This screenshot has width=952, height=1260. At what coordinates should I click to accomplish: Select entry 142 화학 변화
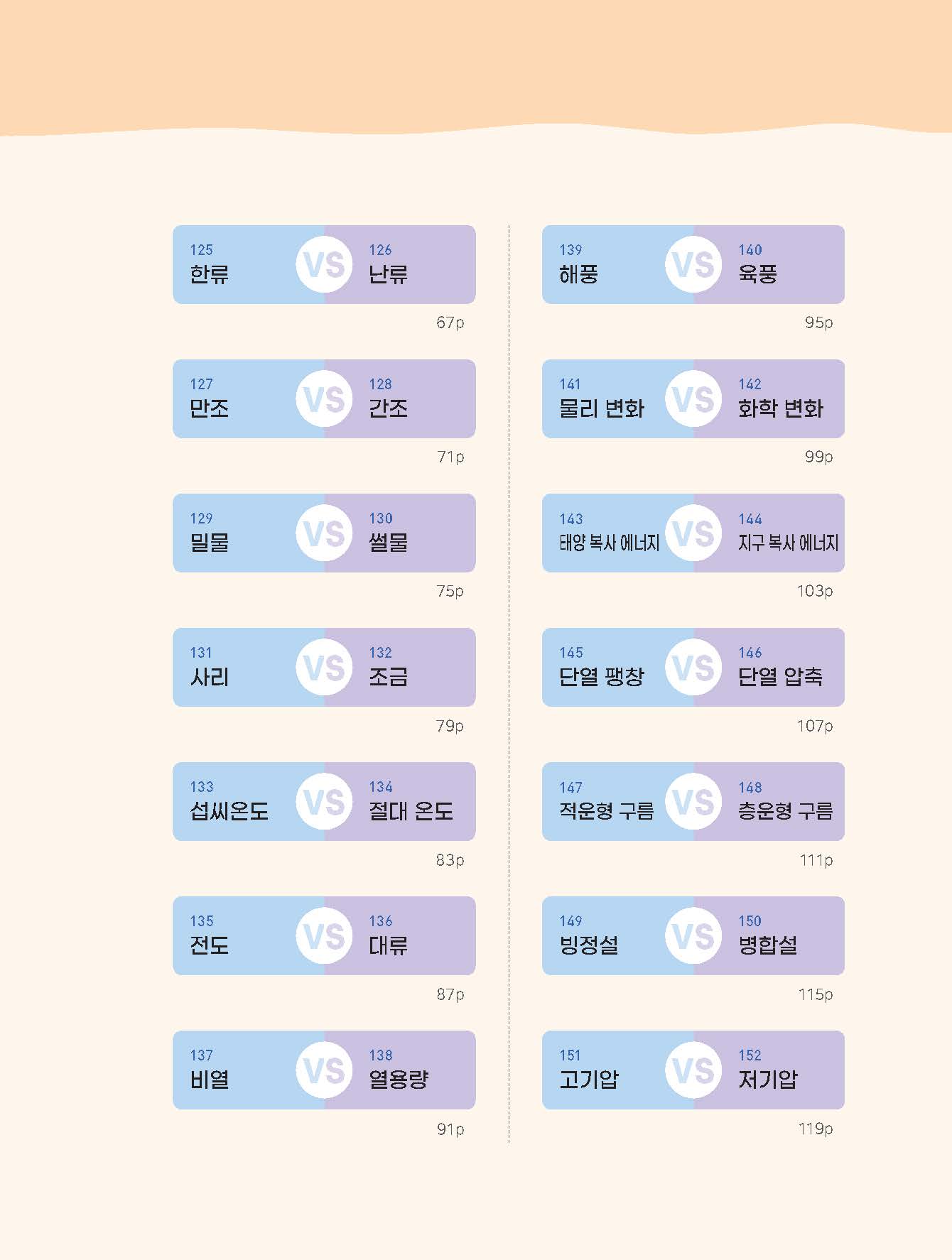783,398
